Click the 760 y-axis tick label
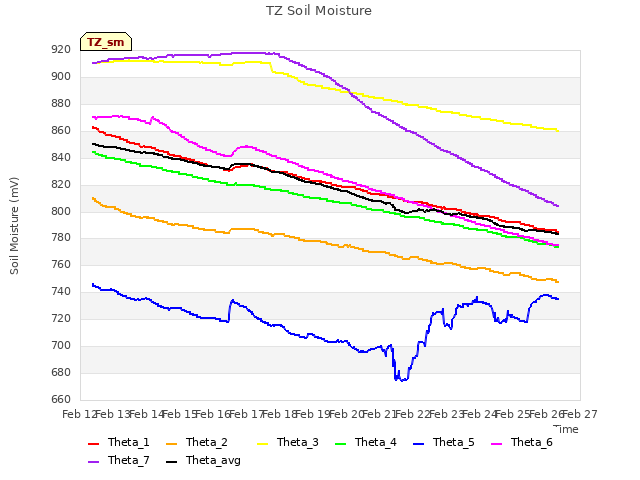 (x=61, y=264)
